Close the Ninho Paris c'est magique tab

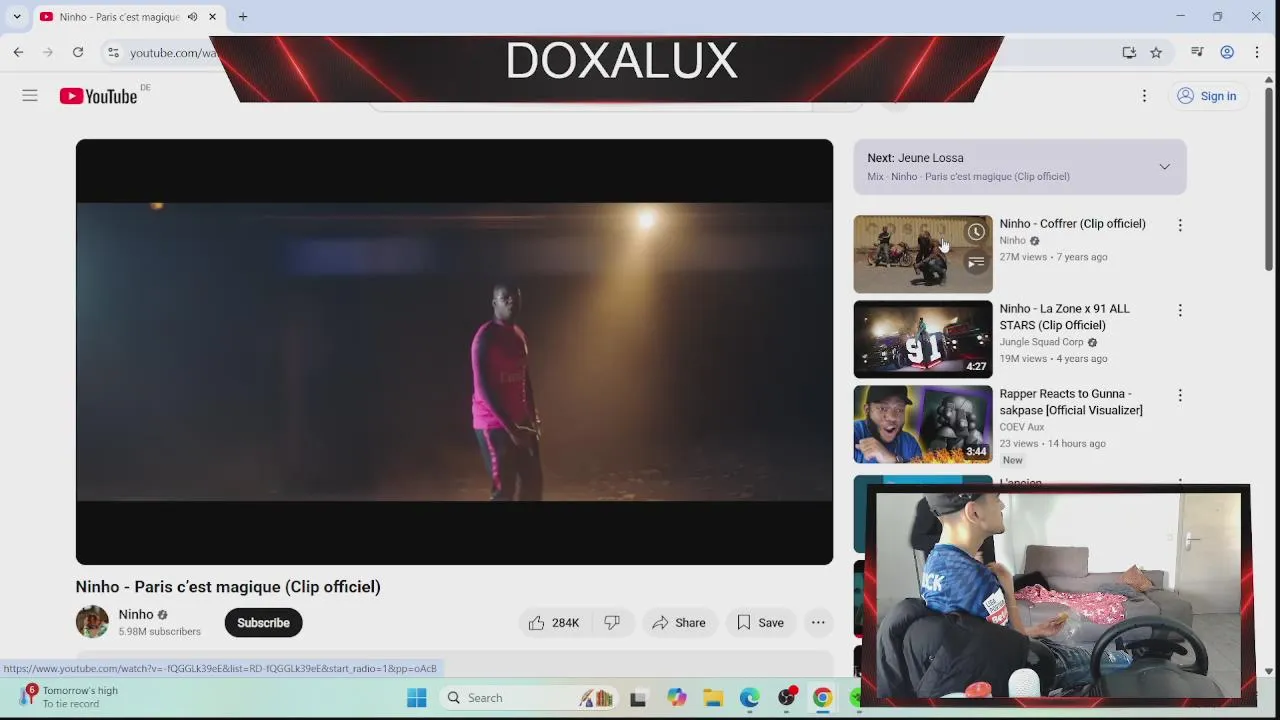[212, 17]
